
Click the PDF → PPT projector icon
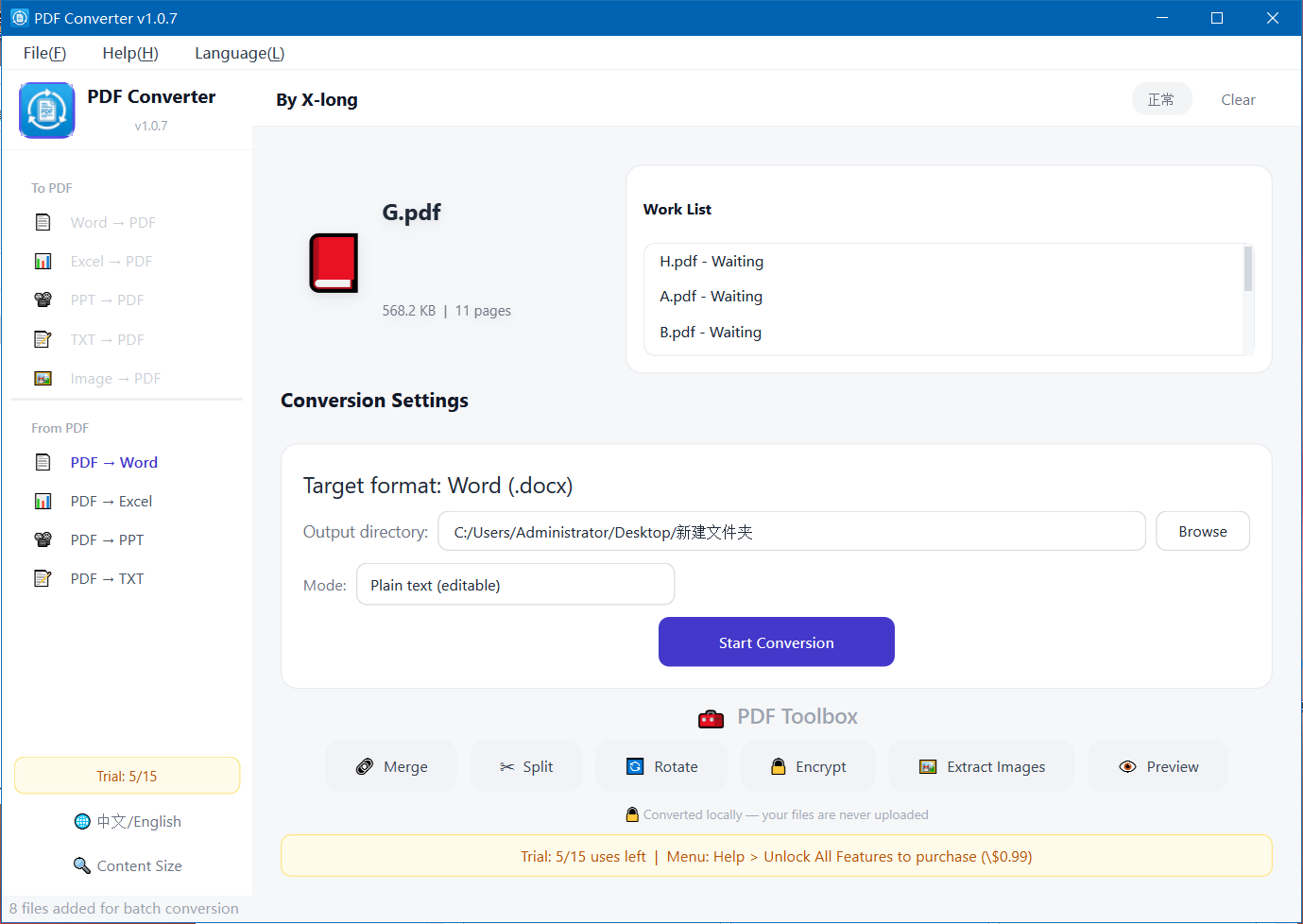click(x=43, y=539)
